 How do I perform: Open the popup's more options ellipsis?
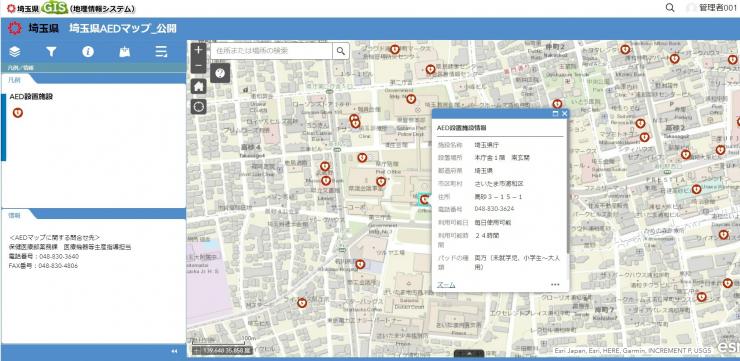point(555,285)
